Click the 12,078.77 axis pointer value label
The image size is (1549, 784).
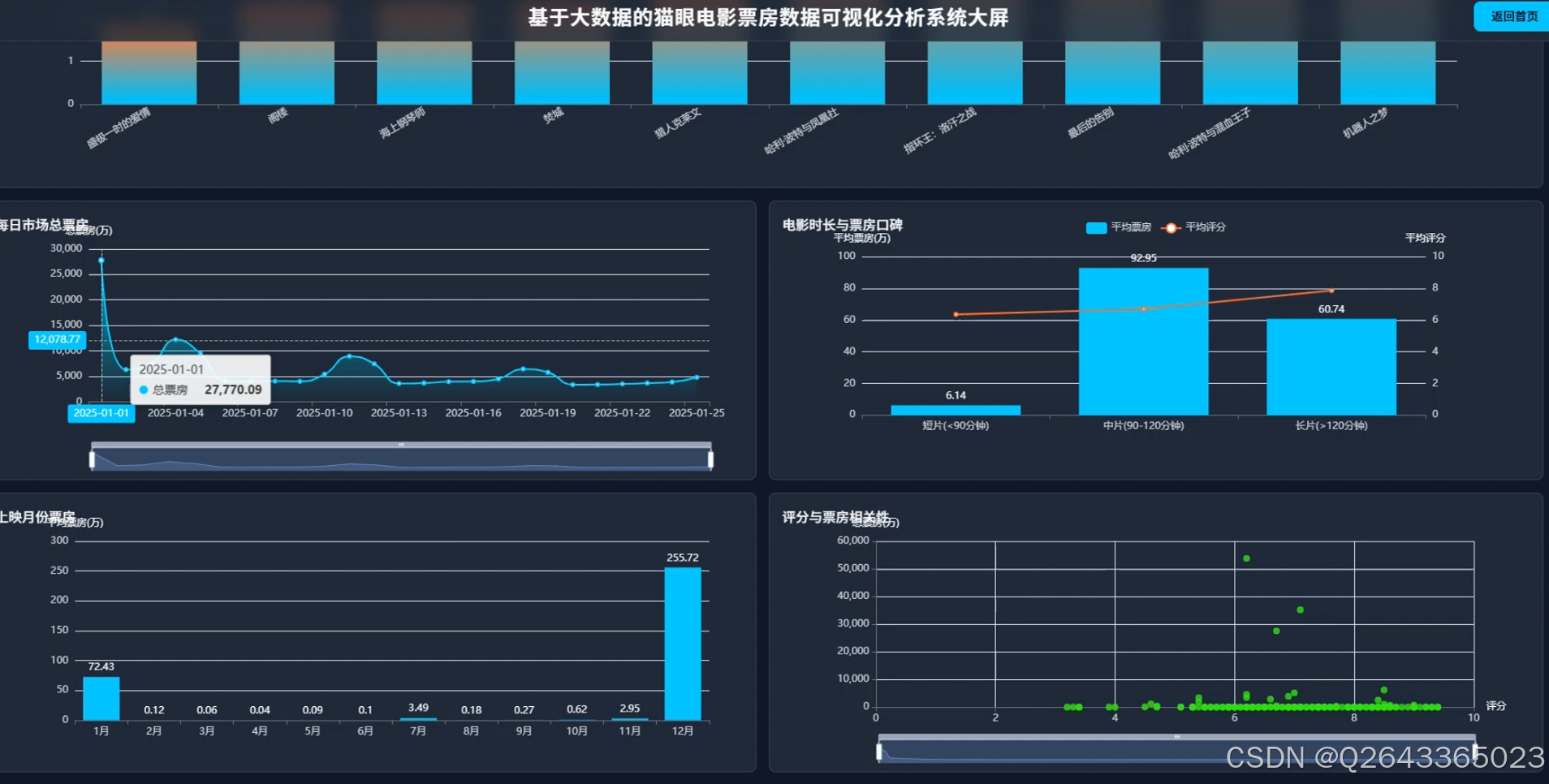coord(57,339)
